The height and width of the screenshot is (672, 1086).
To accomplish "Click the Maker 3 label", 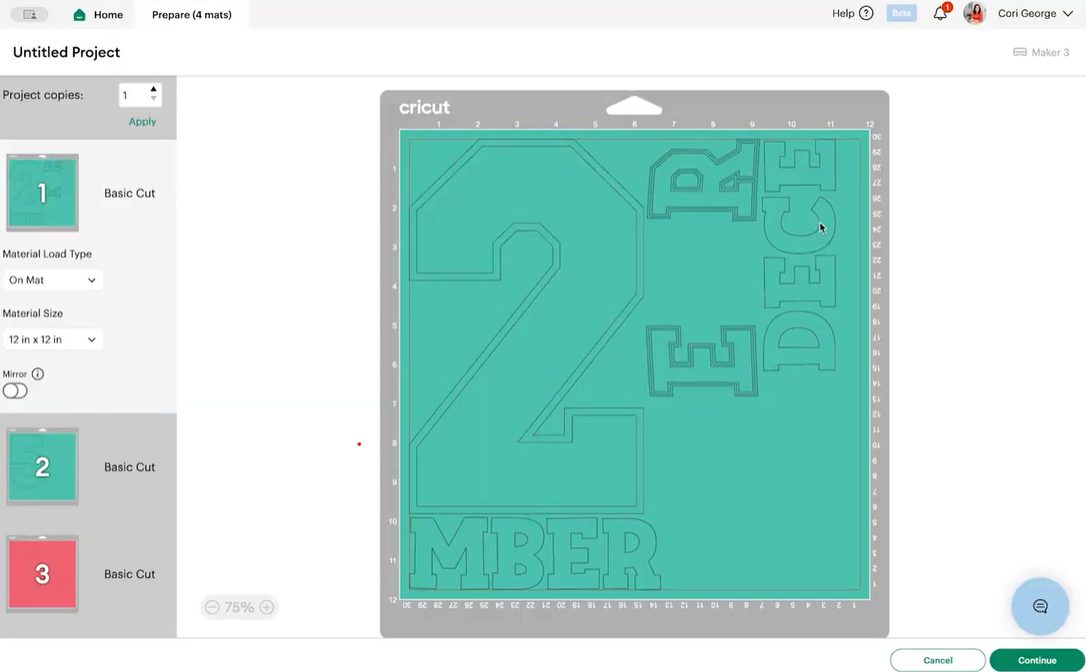I will point(1050,52).
